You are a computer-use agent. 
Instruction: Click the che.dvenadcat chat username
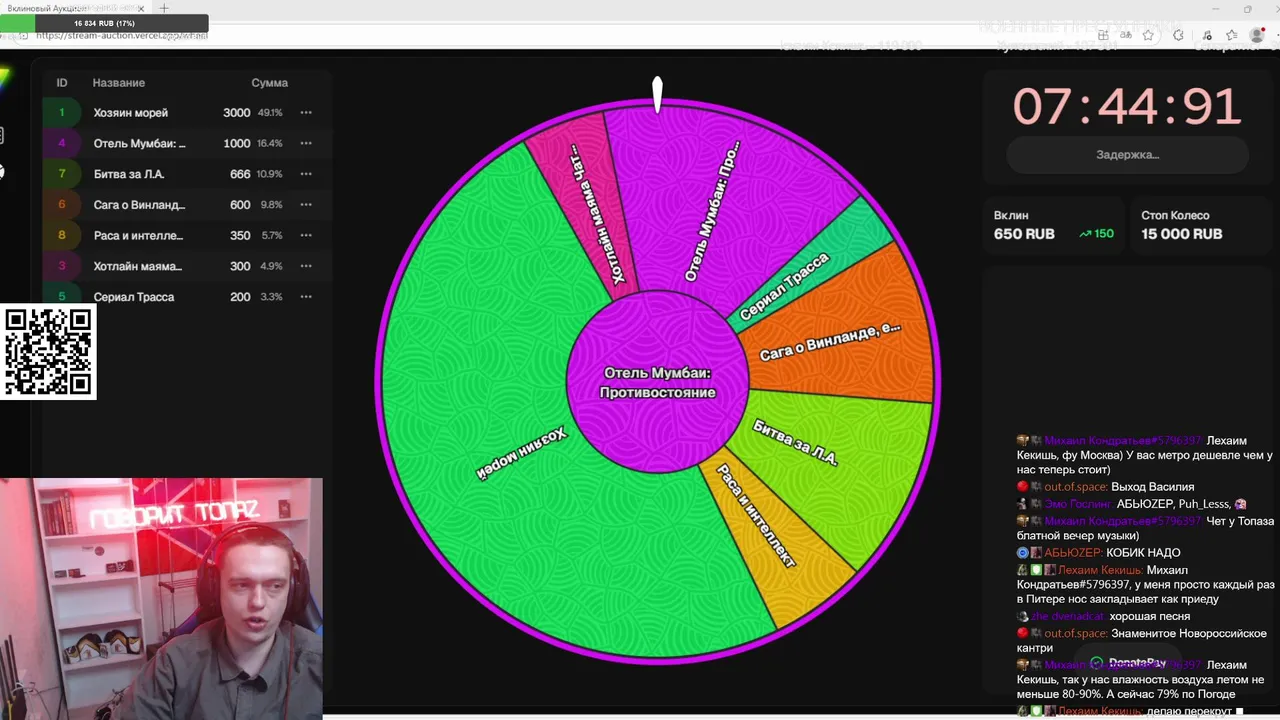point(1068,617)
